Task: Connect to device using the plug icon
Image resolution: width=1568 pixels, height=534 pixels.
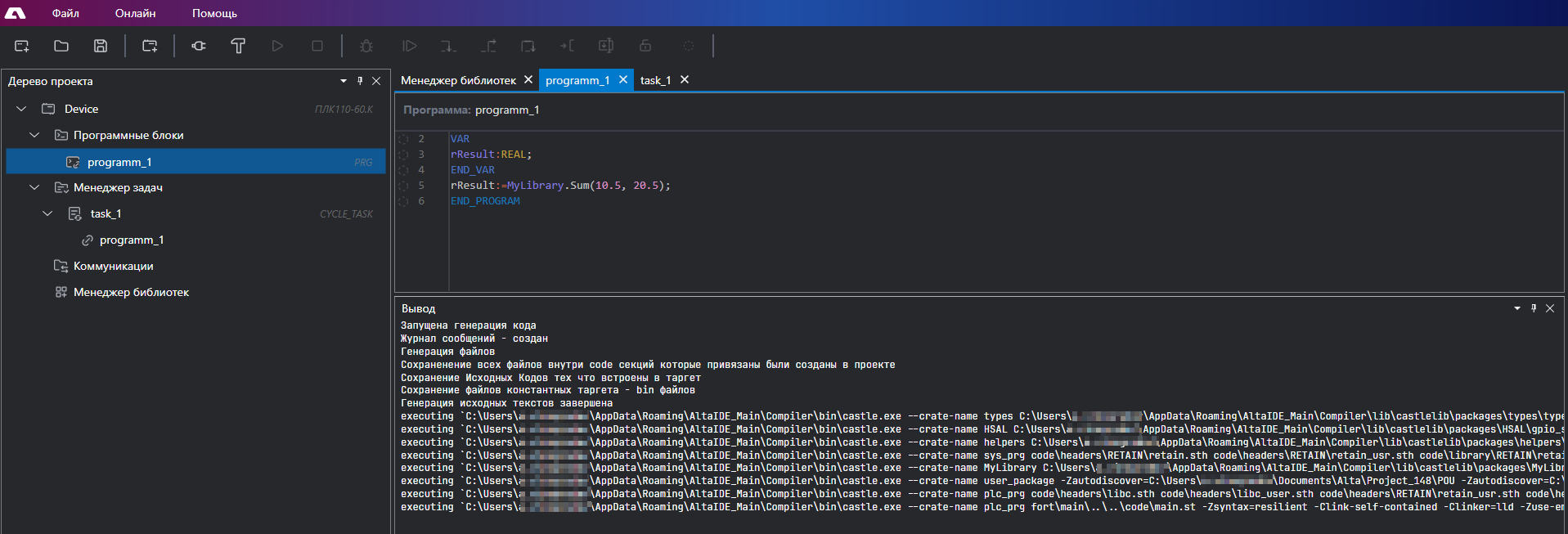Action: pyautogui.click(x=199, y=46)
